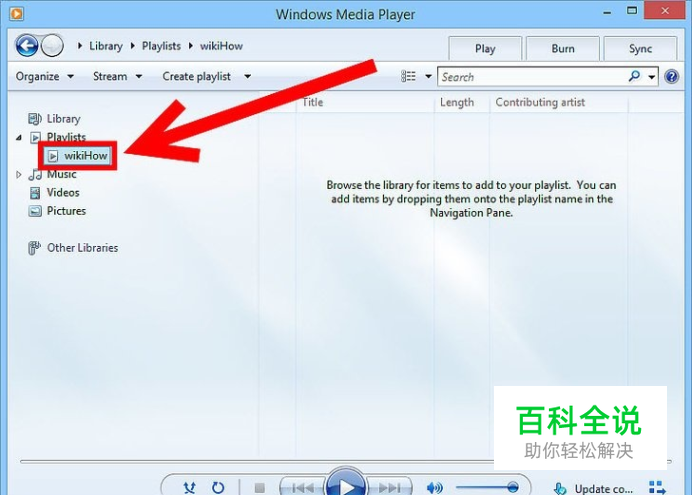
Task: Switch to the Sync tab
Action: [640, 49]
